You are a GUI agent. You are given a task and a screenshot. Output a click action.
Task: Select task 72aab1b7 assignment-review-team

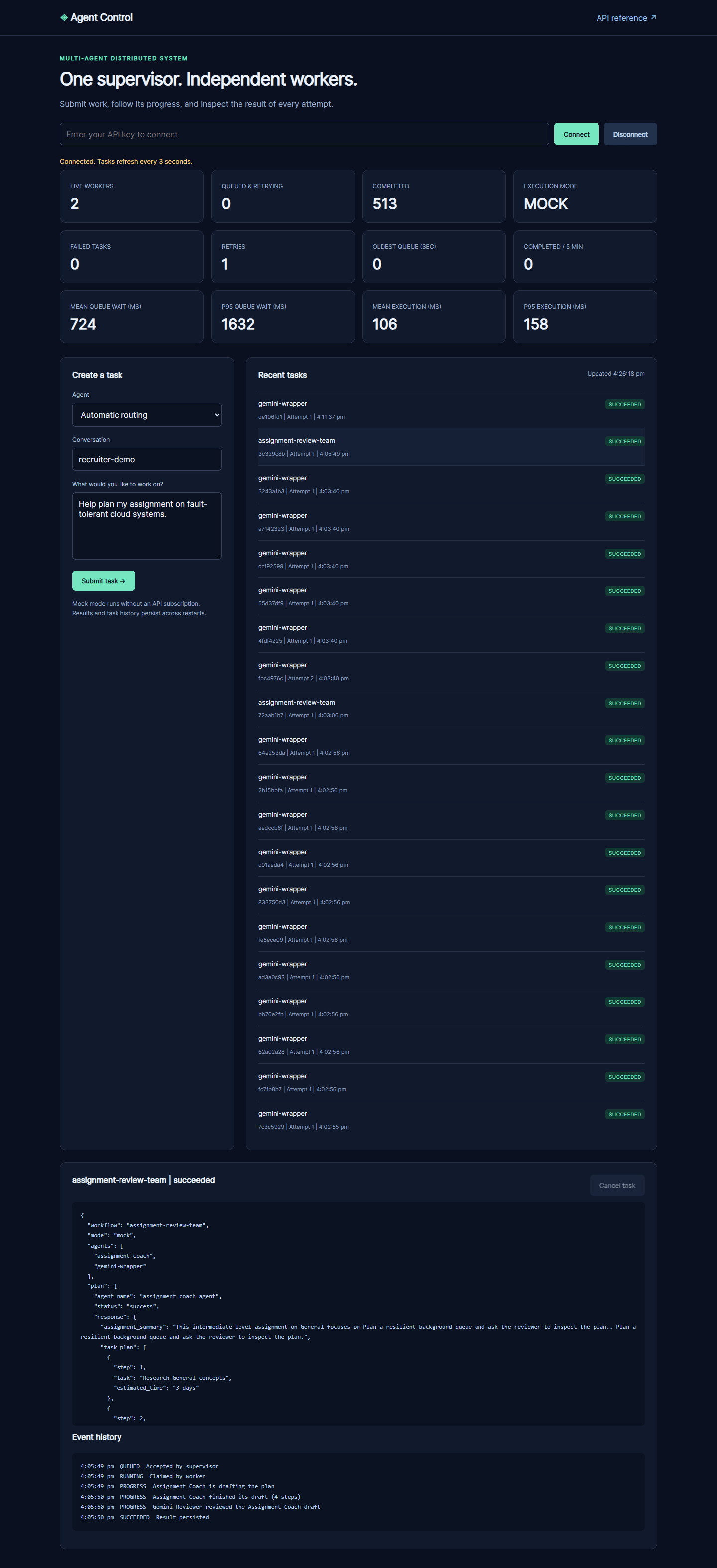451,709
